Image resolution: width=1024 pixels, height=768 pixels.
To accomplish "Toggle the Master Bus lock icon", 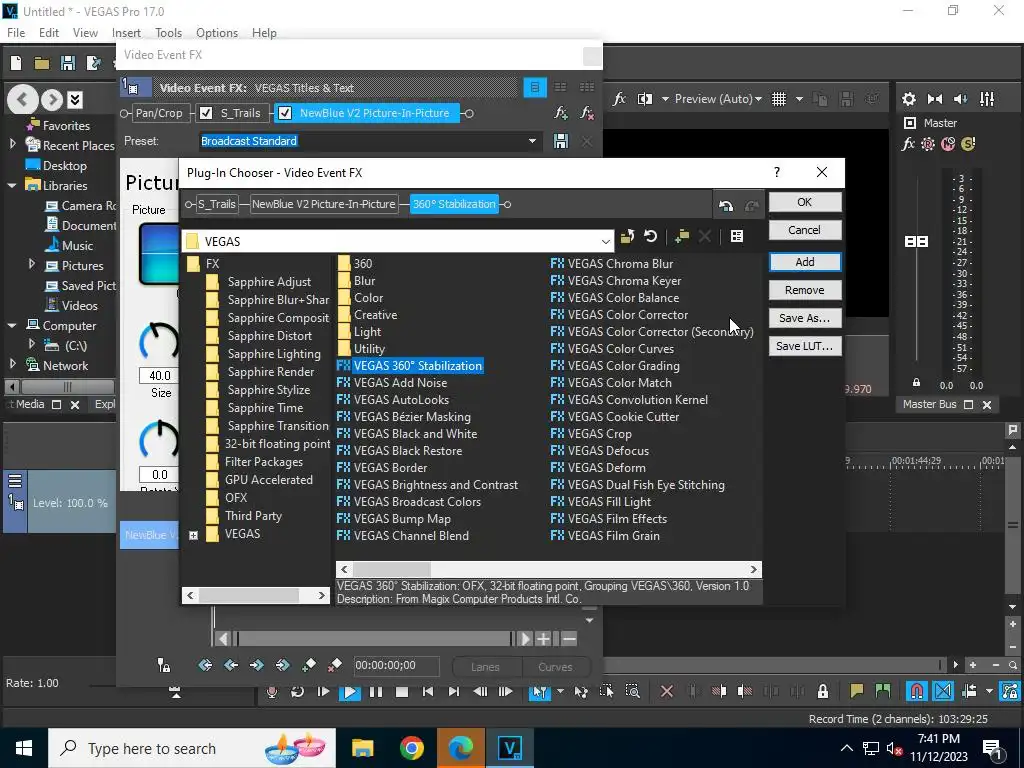I will tap(916, 383).
